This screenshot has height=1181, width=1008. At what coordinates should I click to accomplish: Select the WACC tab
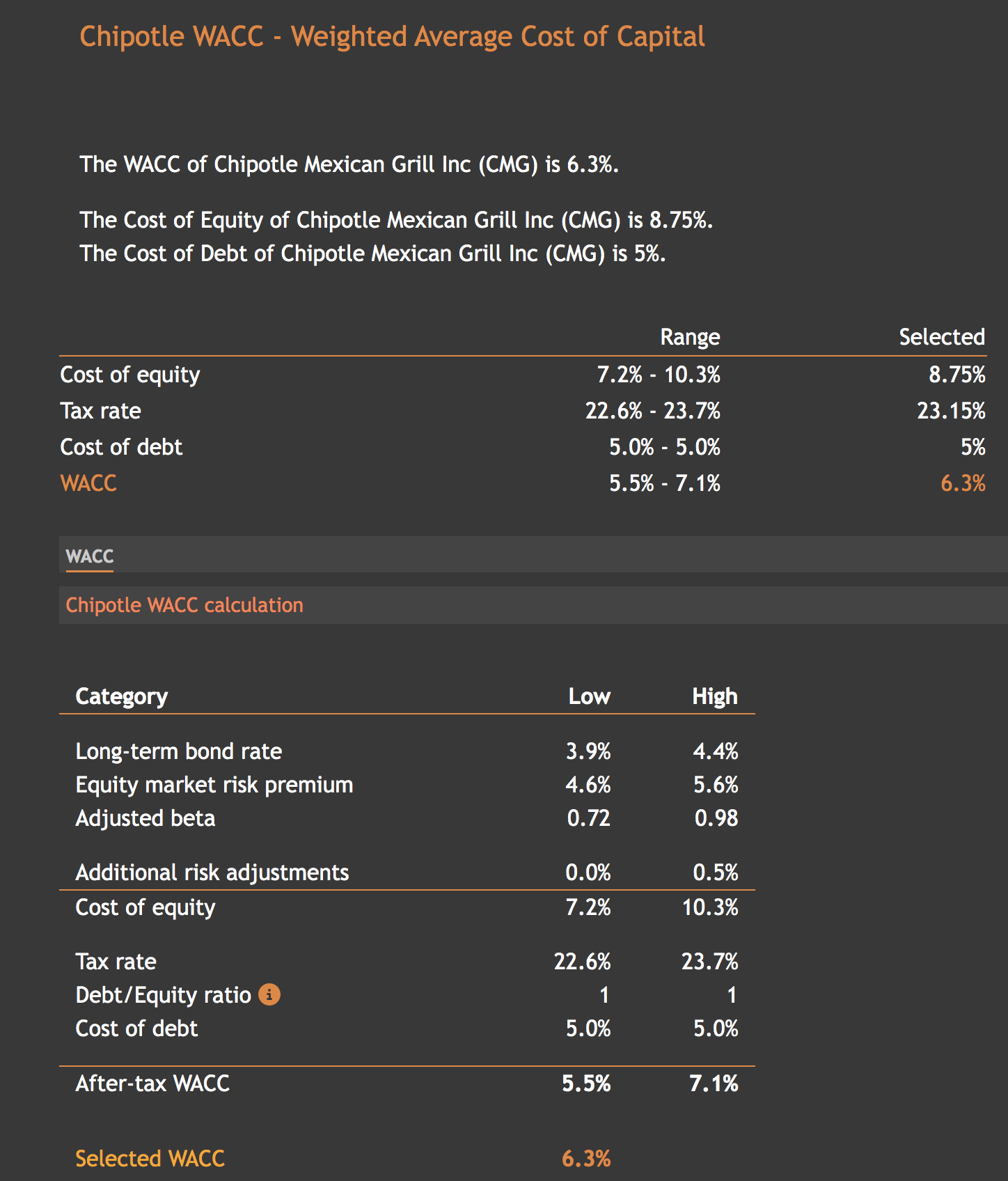[x=88, y=557]
